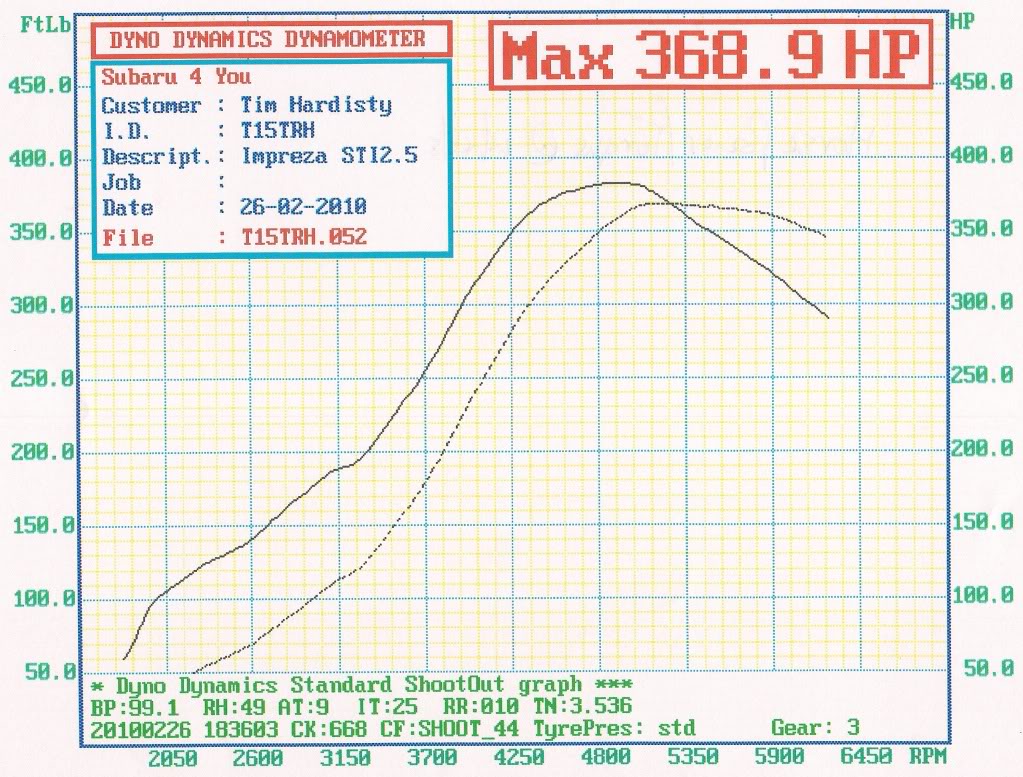The width and height of the screenshot is (1023, 777).
Task: Click right HP axis value '100.0'
Action: click(985, 595)
